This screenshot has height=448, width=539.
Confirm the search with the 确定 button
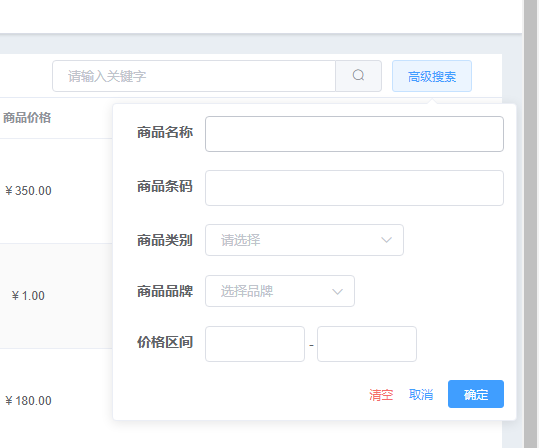[x=476, y=394]
